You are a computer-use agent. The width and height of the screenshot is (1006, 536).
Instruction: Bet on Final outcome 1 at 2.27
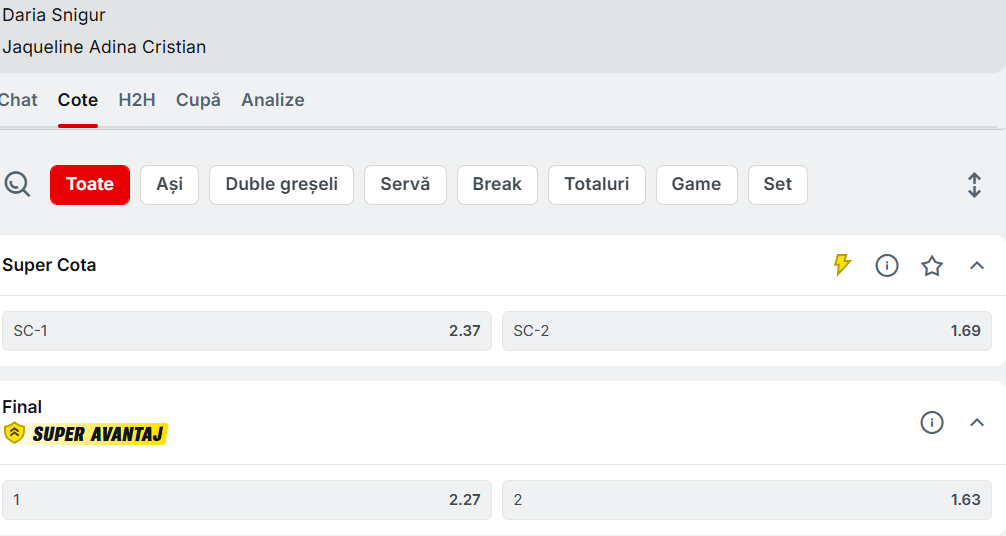coord(247,500)
